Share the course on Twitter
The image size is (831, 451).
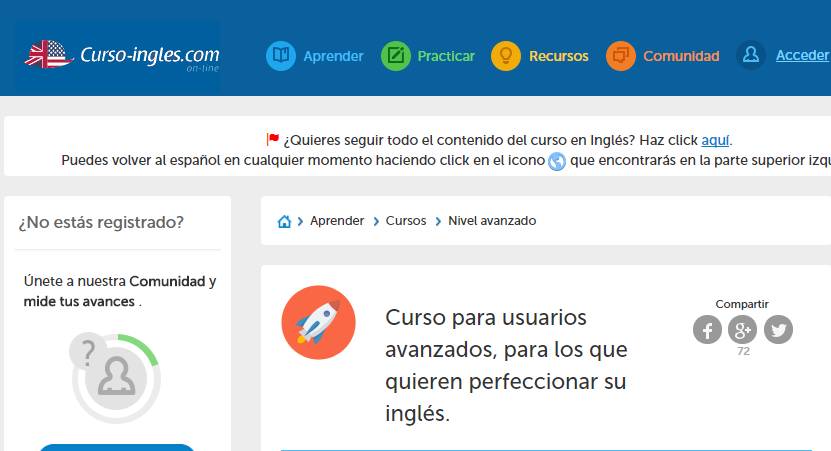(778, 329)
